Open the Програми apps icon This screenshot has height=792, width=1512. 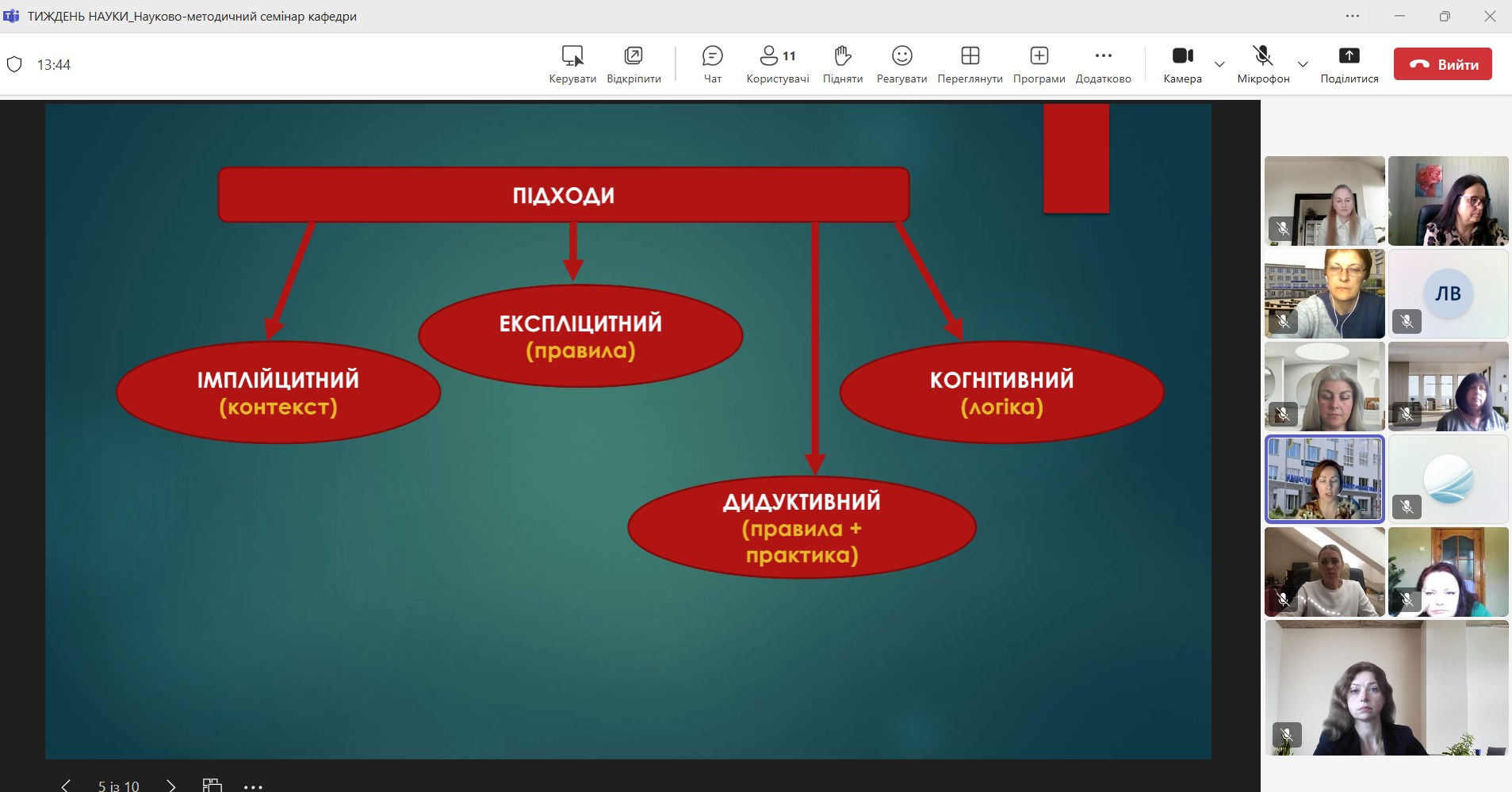coord(1039,63)
